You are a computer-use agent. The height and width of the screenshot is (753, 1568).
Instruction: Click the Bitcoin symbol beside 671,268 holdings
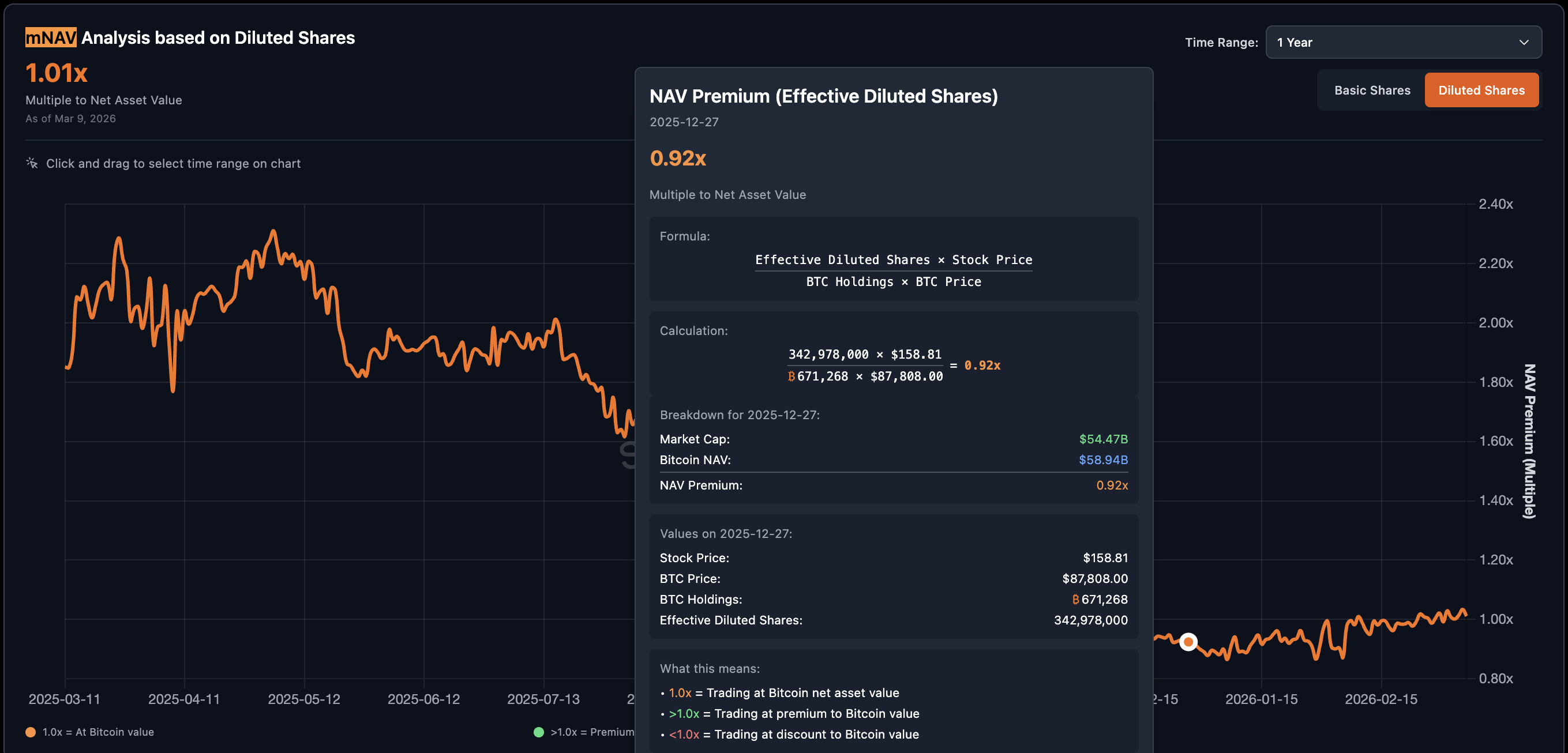coord(1077,599)
